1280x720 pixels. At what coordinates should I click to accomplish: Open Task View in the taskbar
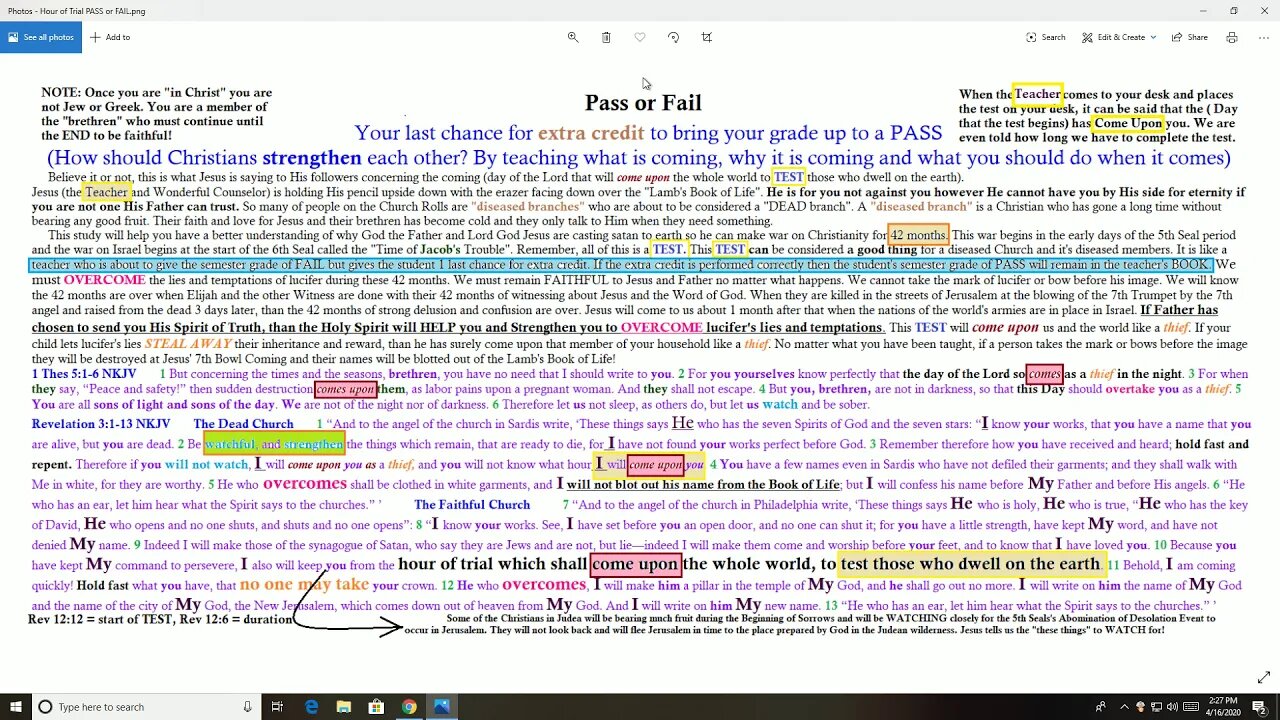pyautogui.click(x=279, y=707)
